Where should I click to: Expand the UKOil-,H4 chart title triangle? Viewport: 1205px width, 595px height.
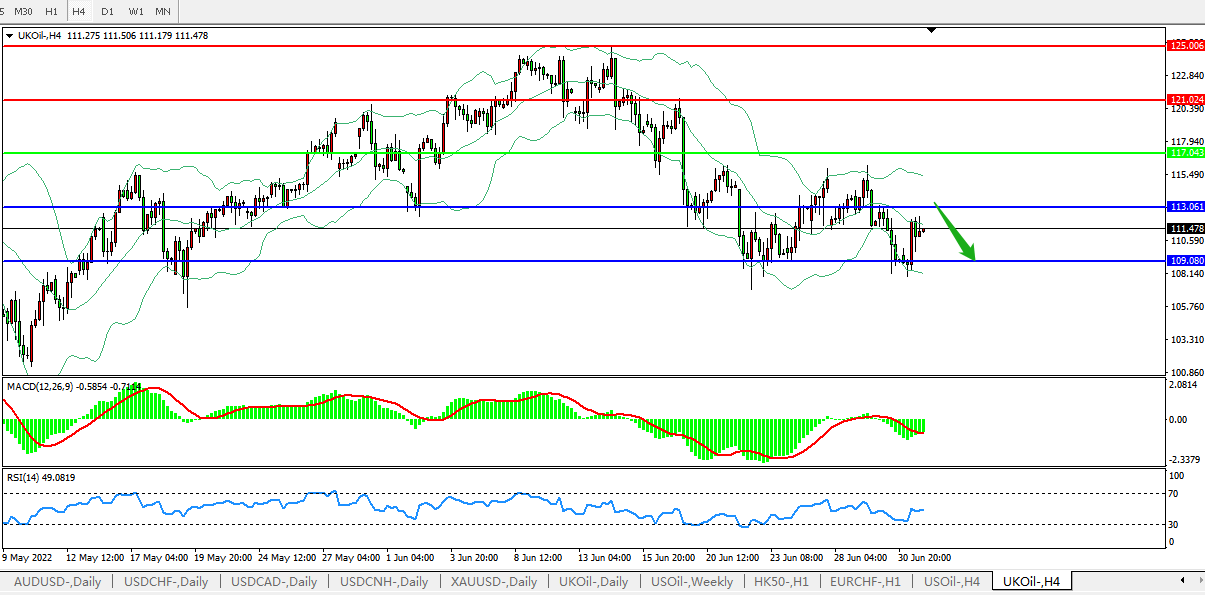(x=10, y=36)
